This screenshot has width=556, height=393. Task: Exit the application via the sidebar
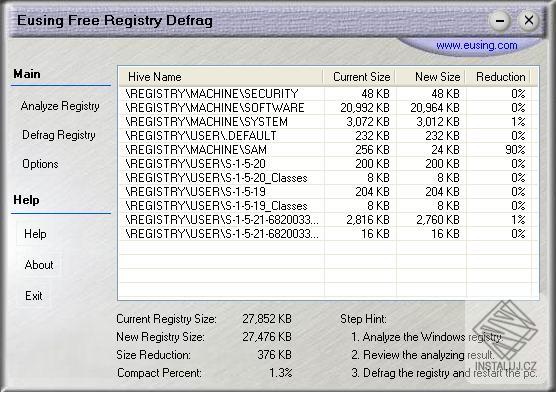click(x=34, y=296)
